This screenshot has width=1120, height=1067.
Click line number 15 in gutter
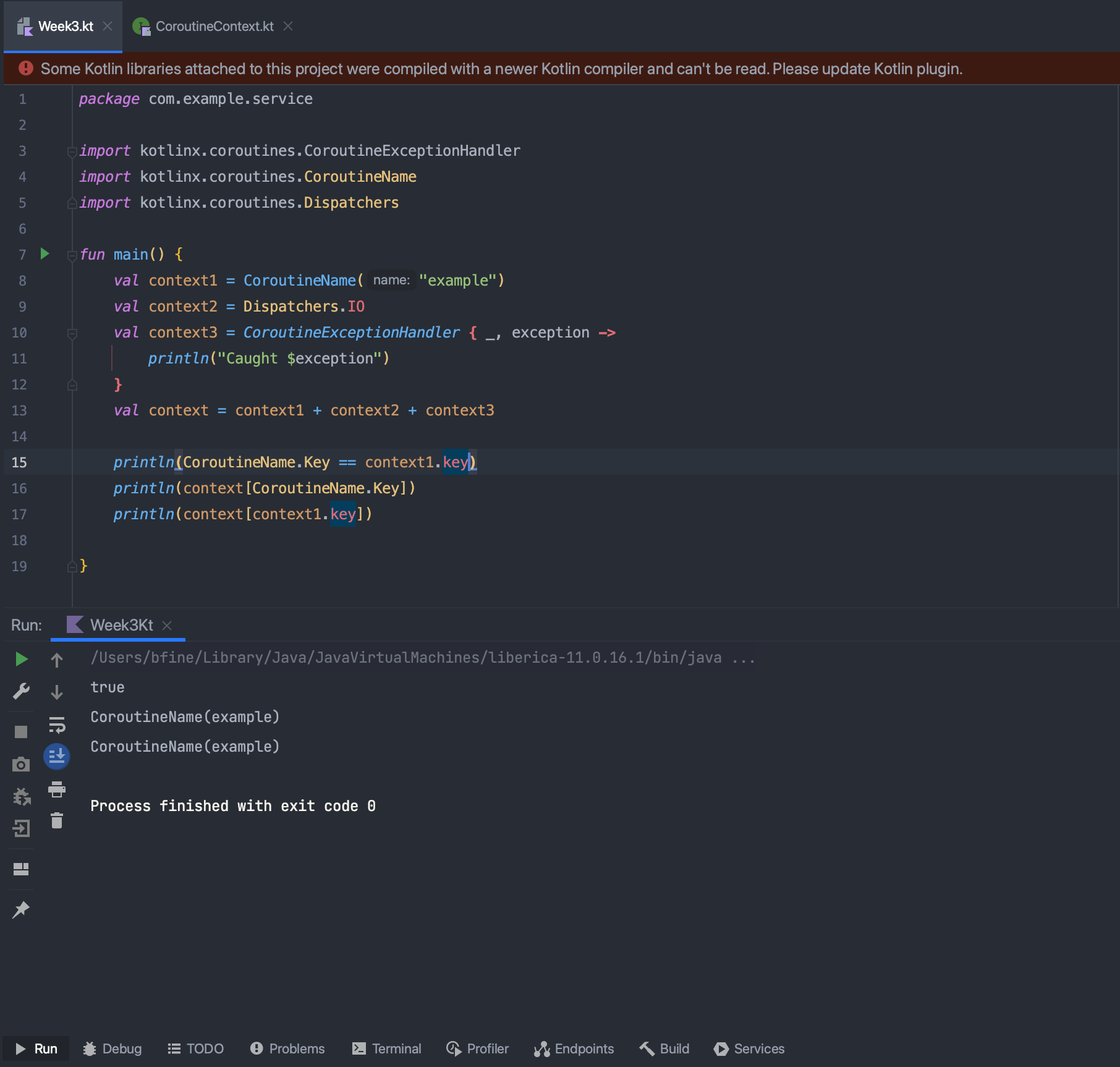pyautogui.click(x=19, y=462)
